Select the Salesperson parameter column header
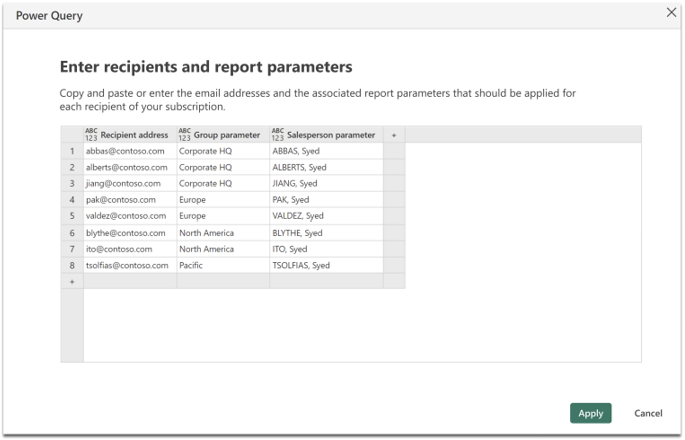685x440 pixels. pyautogui.click(x=326, y=135)
